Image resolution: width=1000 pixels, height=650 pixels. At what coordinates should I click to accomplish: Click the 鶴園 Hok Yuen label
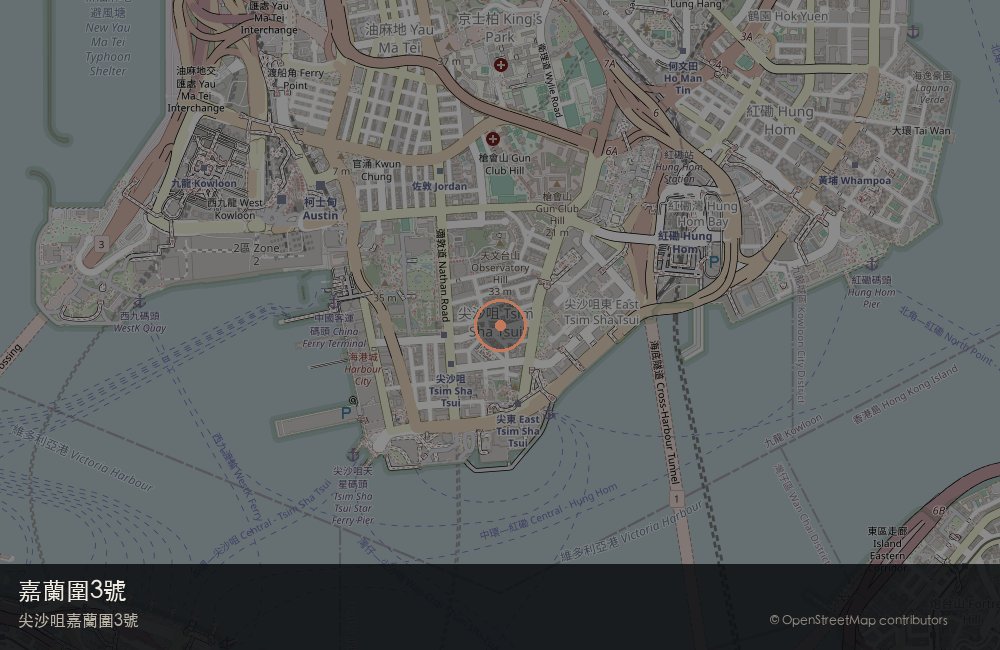click(788, 17)
